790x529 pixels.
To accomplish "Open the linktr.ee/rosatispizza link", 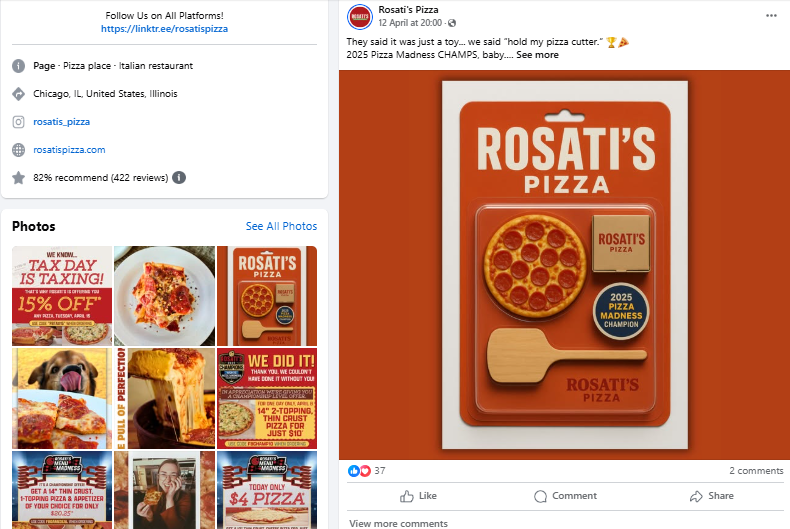I will click(x=165, y=29).
